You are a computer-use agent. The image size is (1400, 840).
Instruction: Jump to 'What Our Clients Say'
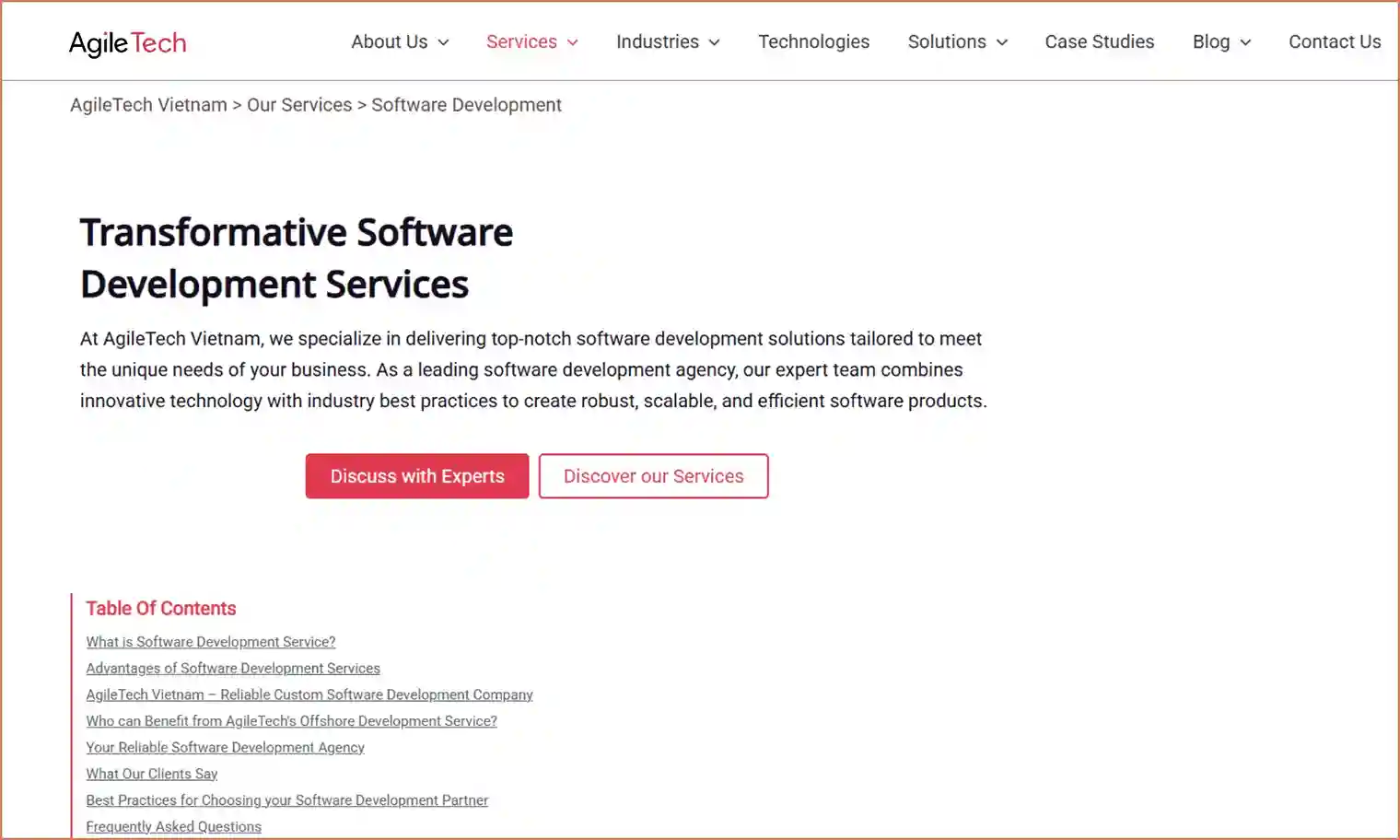[x=152, y=774]
